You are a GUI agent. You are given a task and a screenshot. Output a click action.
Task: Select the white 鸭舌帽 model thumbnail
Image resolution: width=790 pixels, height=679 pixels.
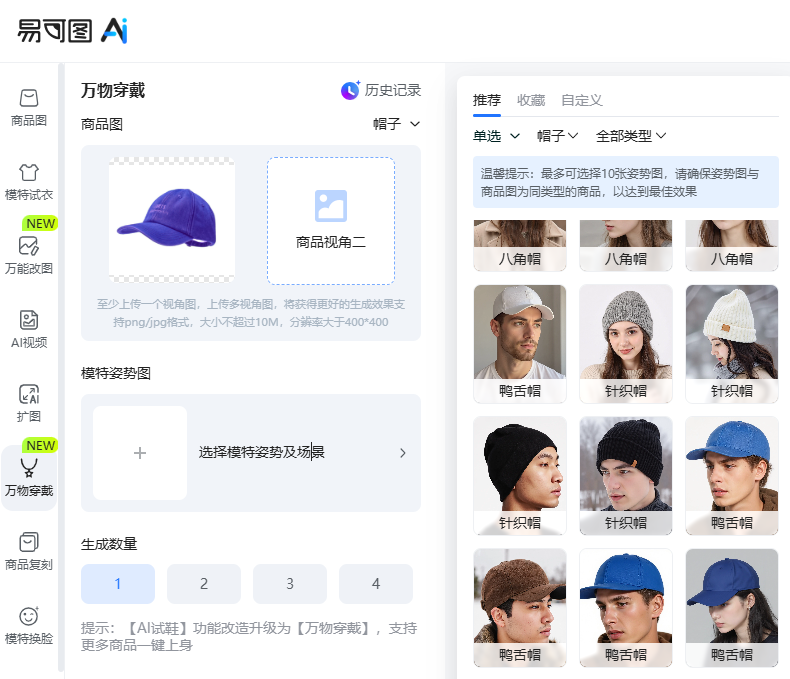pyautogui.click(x=520, y=343)
